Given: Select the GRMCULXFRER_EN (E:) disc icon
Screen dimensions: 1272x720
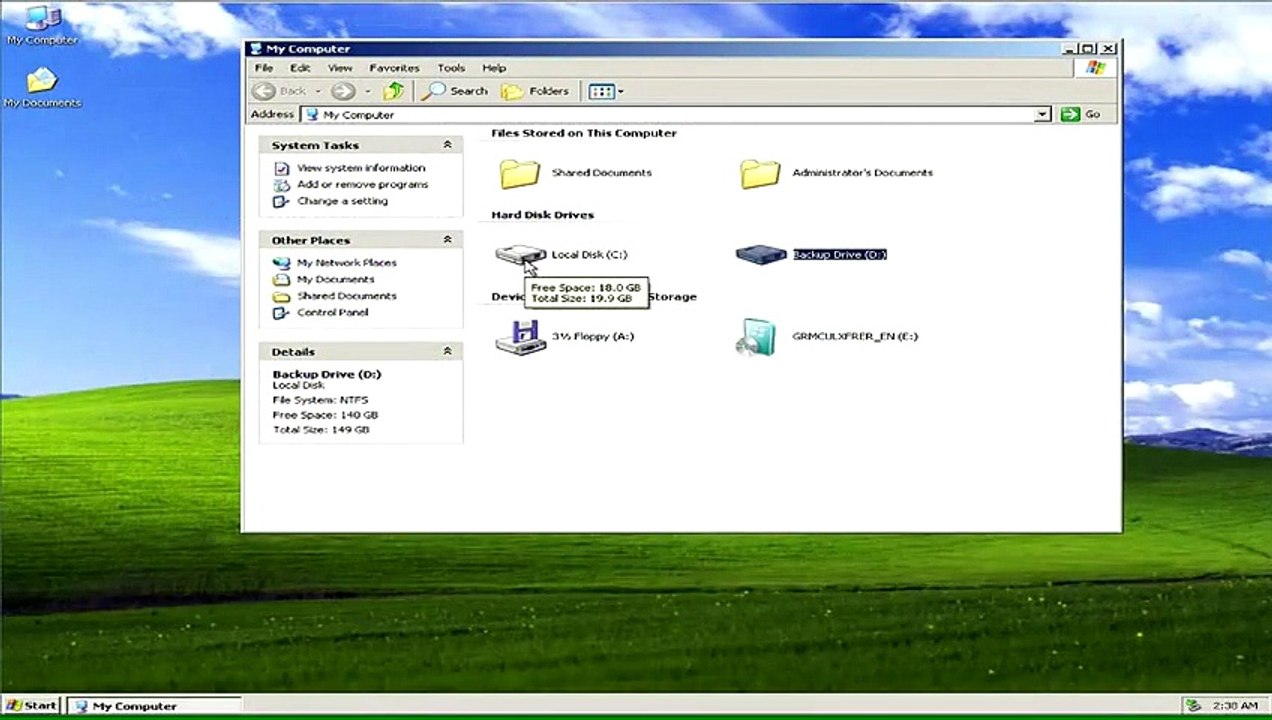Looking at the screenshot, I should click(x=757, y=337).
